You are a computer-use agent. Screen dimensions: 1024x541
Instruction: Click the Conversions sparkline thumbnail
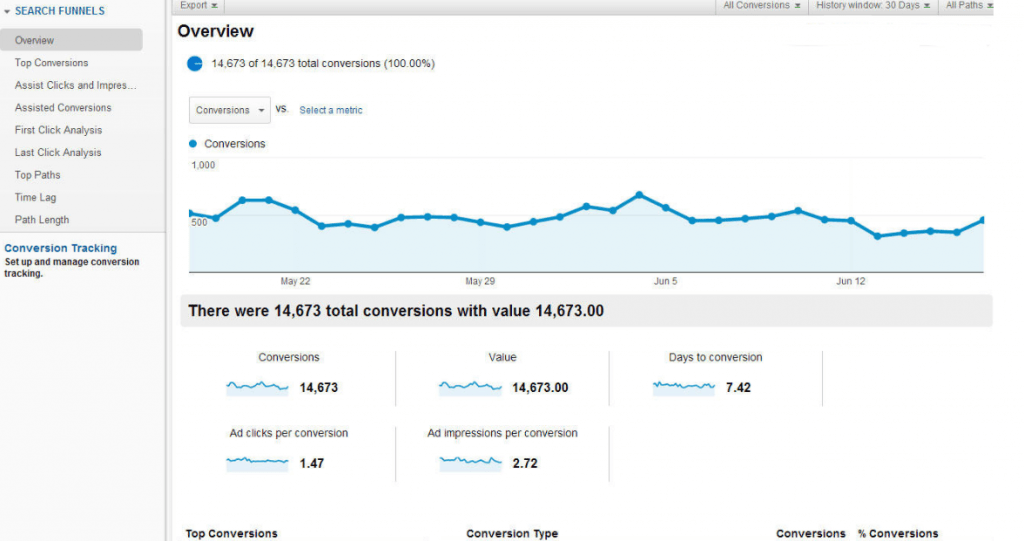tap(257, 387)
